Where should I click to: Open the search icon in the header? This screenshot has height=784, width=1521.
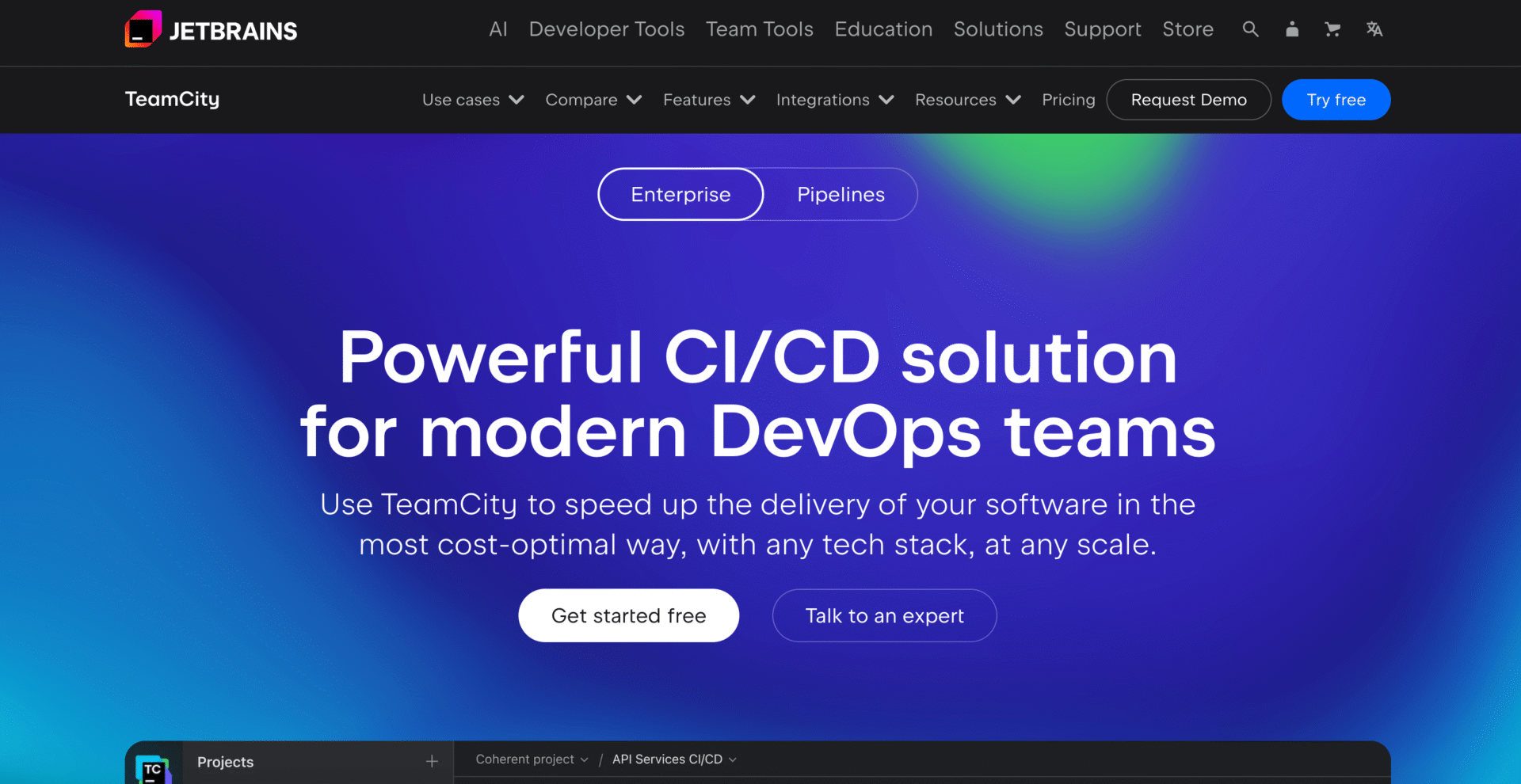(1251, 29)
